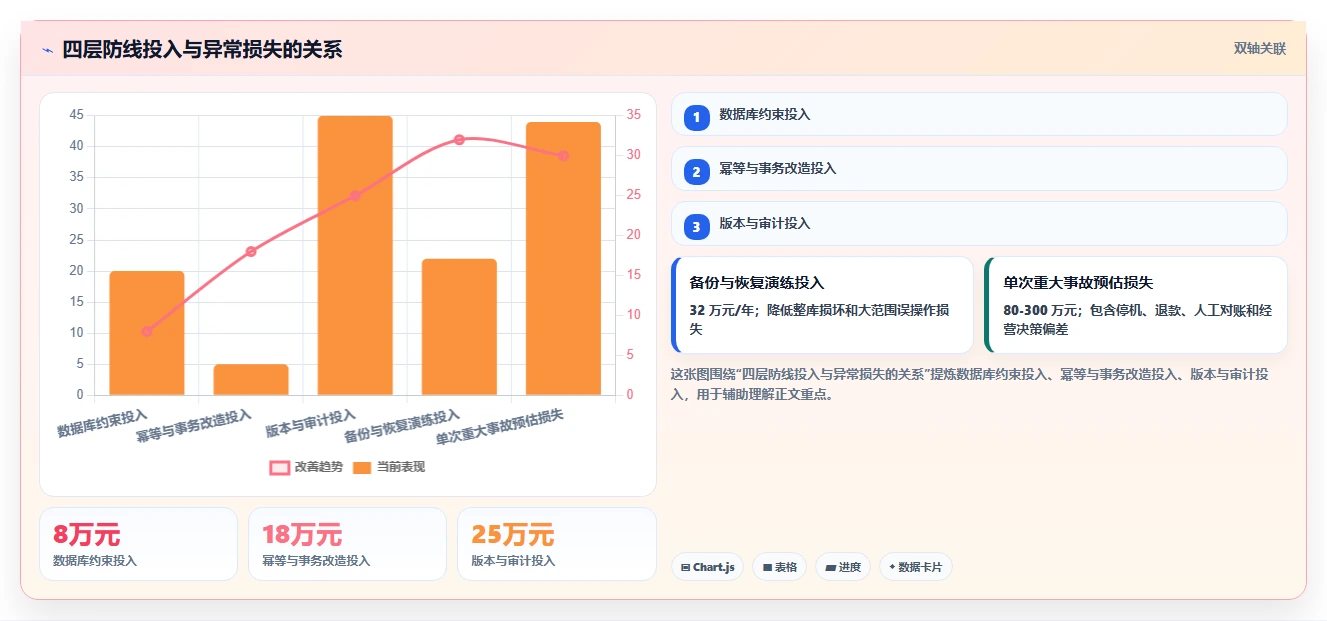Click the 单次重大事故预估损失 card
Viewport: 1327px width, 621px height.
pyautogui.click(x=1135, y=305)
